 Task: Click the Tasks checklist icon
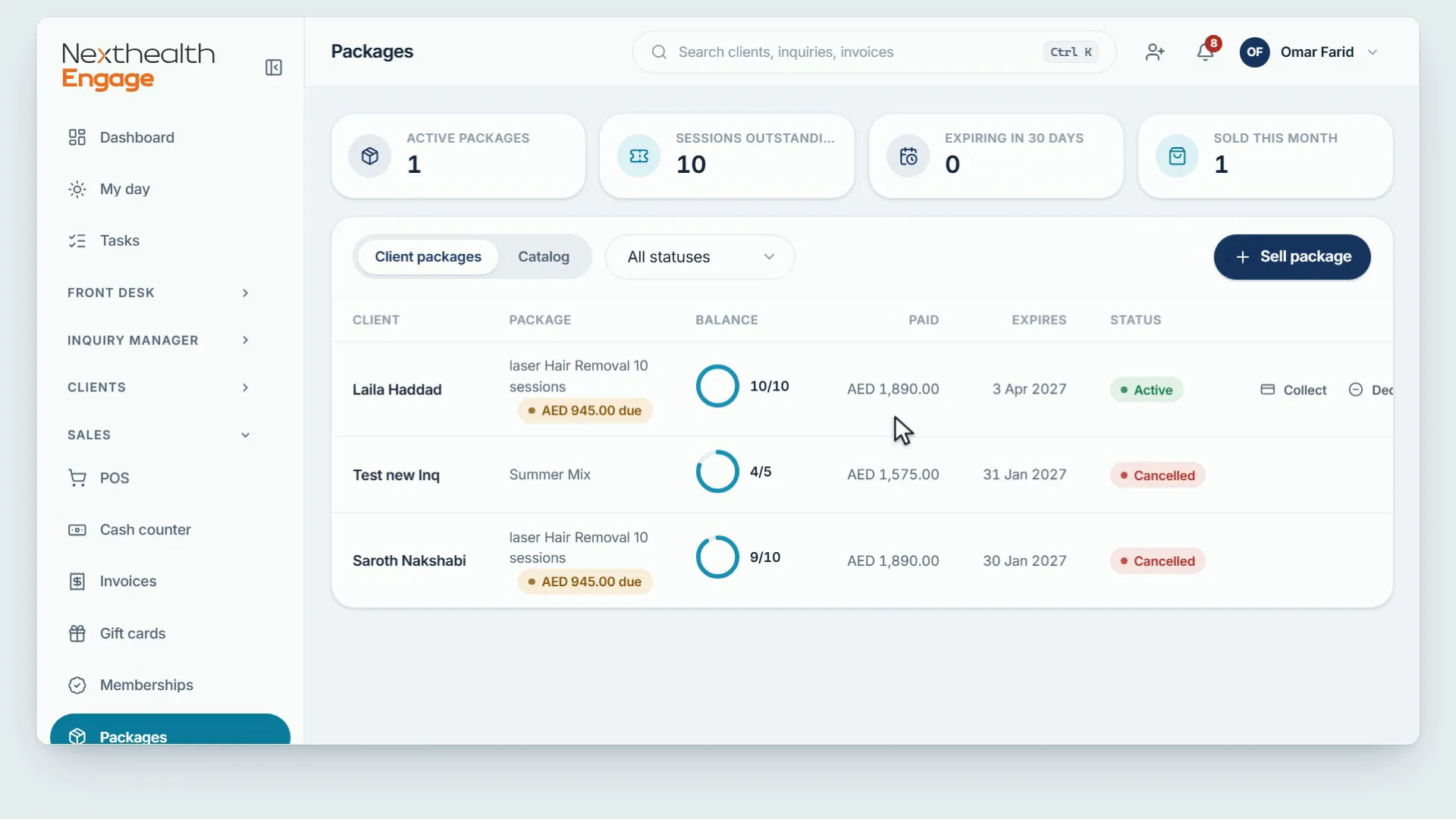(77, 240)
